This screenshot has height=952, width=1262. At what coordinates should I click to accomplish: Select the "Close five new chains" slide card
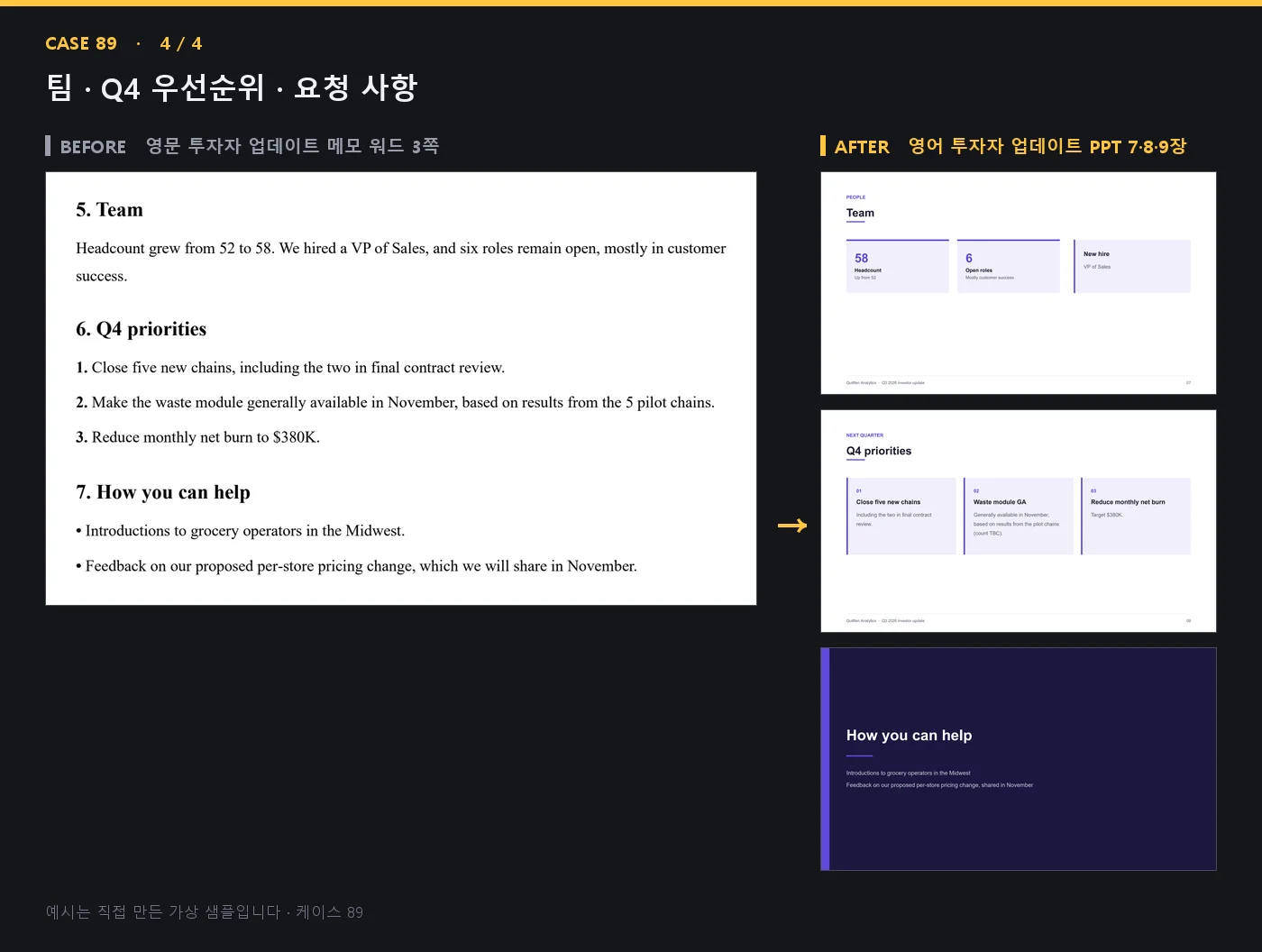[901, 516]
